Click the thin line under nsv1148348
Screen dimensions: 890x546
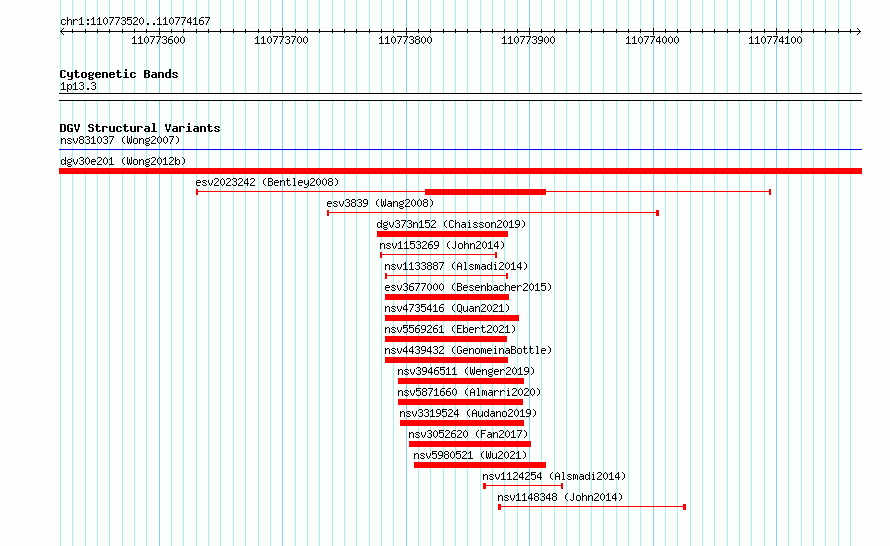pos(592,507)
